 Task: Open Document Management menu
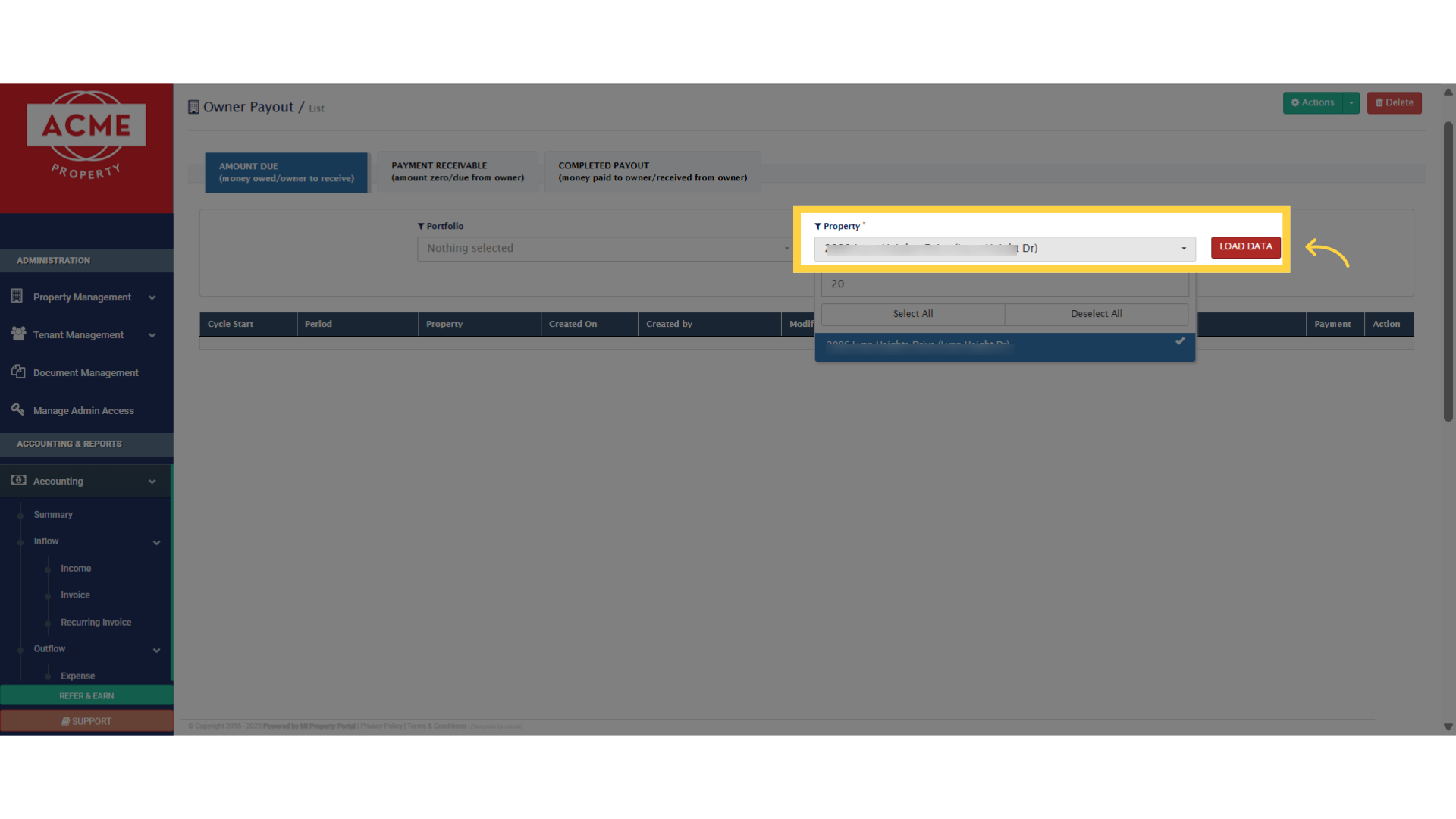(x=86, y=372)
